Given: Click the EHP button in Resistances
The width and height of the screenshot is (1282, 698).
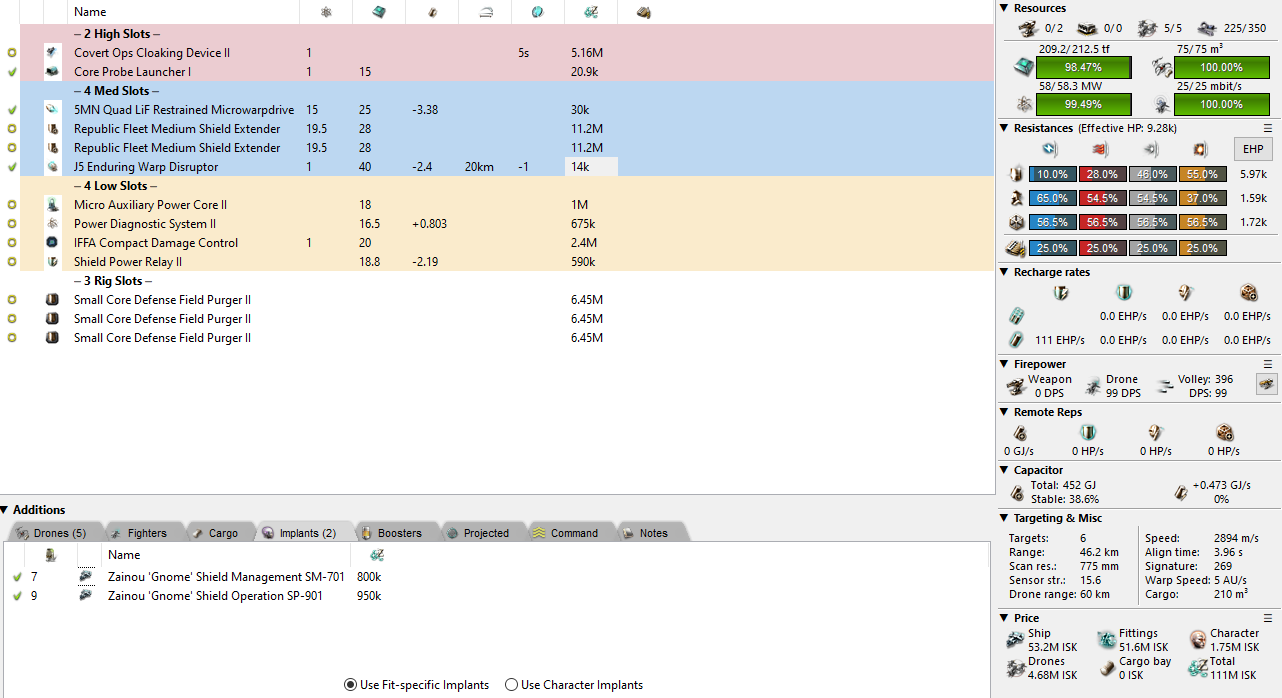Looking at the screenshot, I should [x=1252, y=150].
